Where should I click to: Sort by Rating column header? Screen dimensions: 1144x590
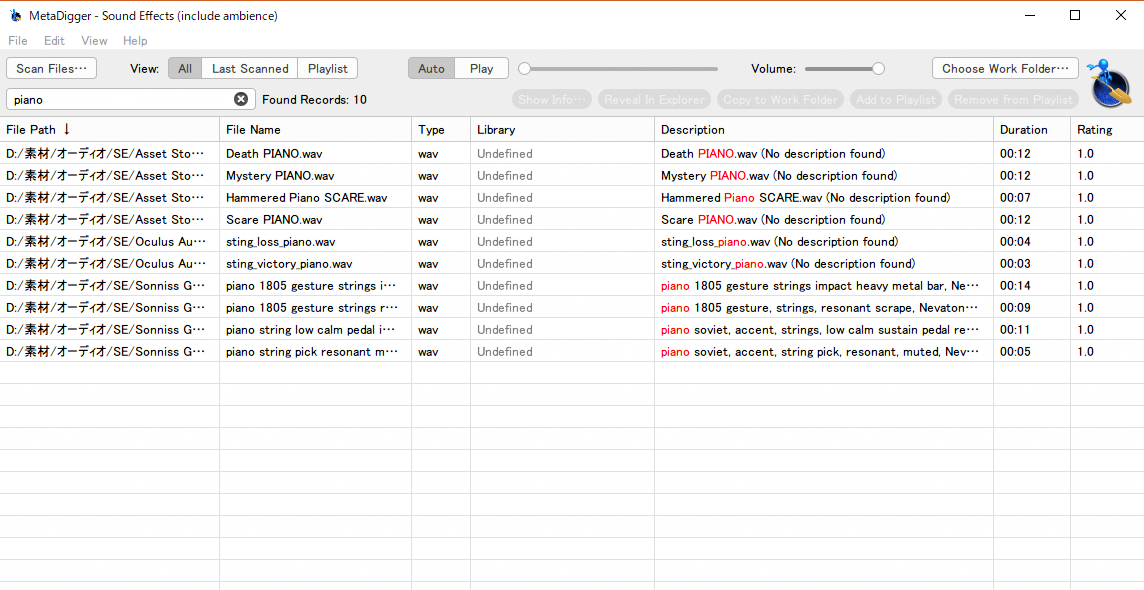1094,130
